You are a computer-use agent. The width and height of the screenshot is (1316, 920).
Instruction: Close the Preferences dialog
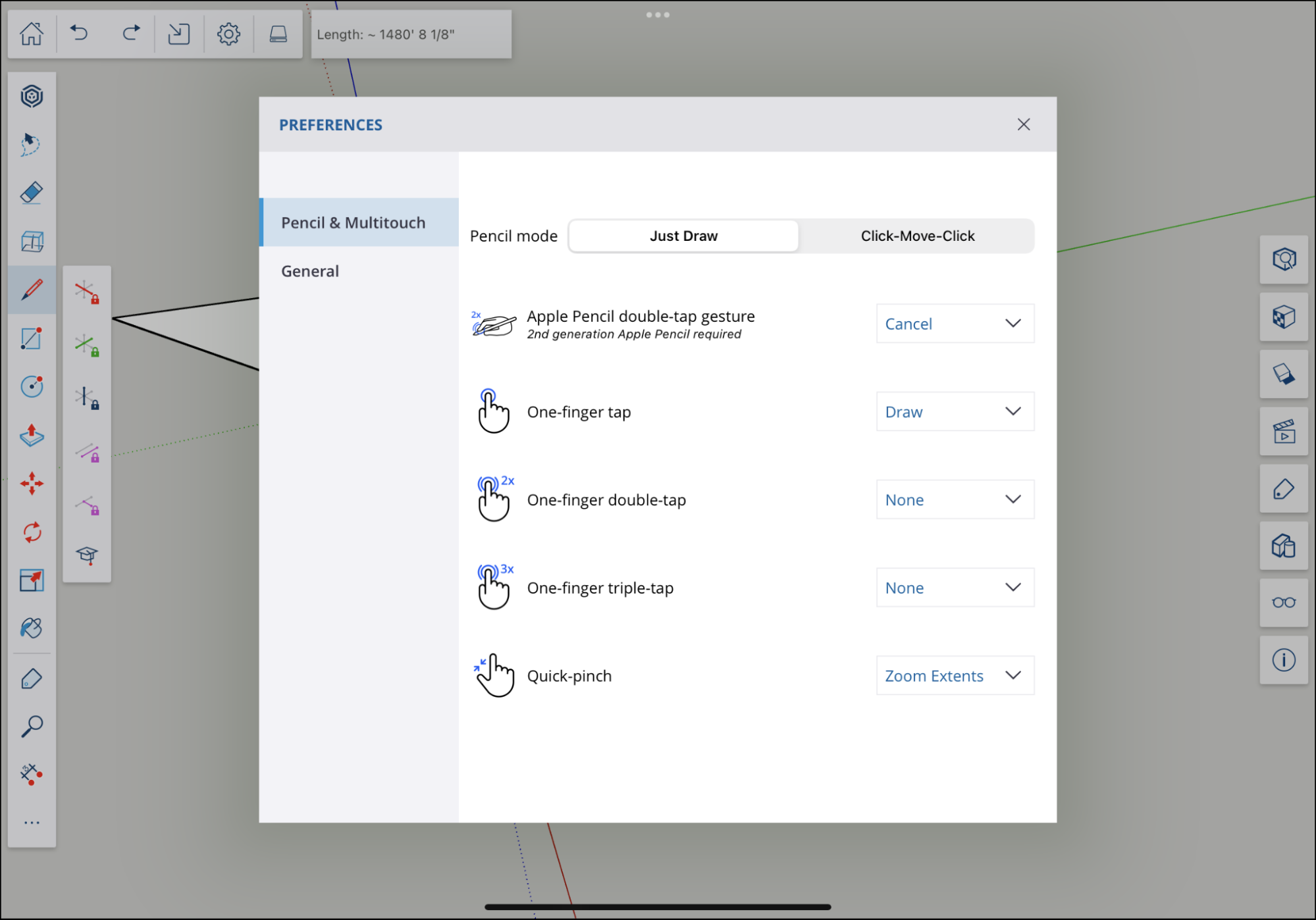pos(1023,124)
